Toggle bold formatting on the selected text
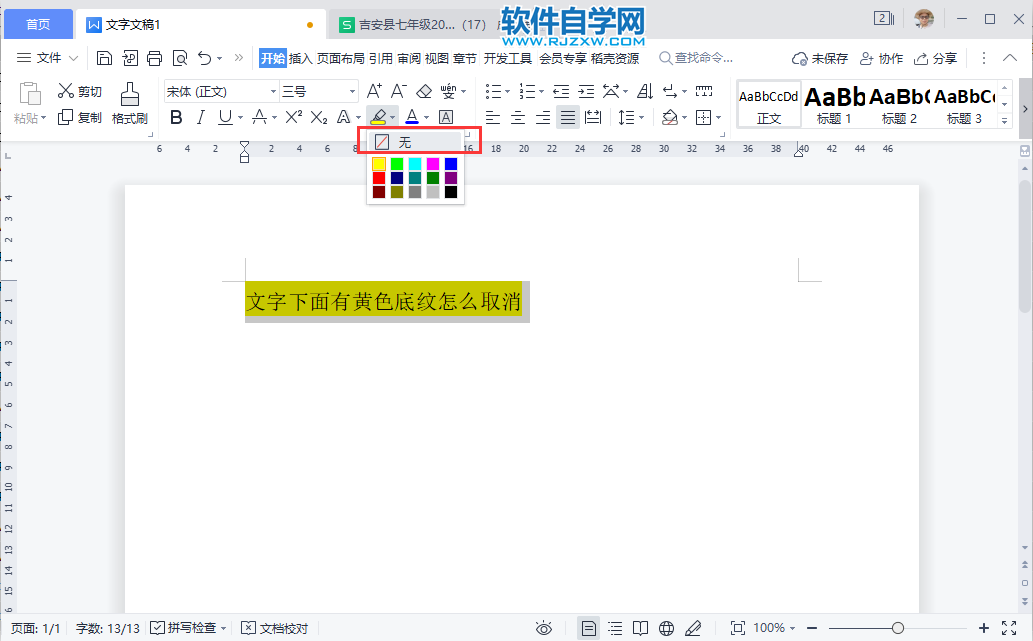The height and width of the screenshot is (641, 1033). click(x=176, y=117)
